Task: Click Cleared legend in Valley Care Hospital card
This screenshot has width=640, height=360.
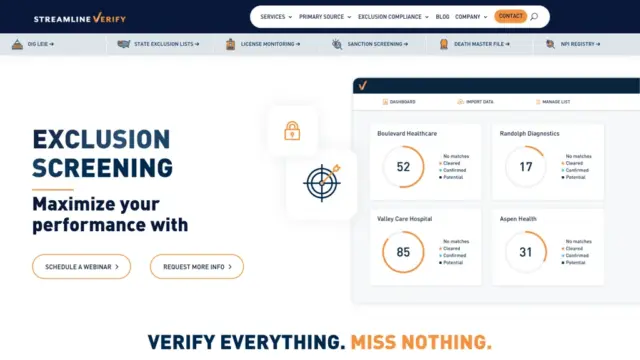Action: tap(450, 249)
